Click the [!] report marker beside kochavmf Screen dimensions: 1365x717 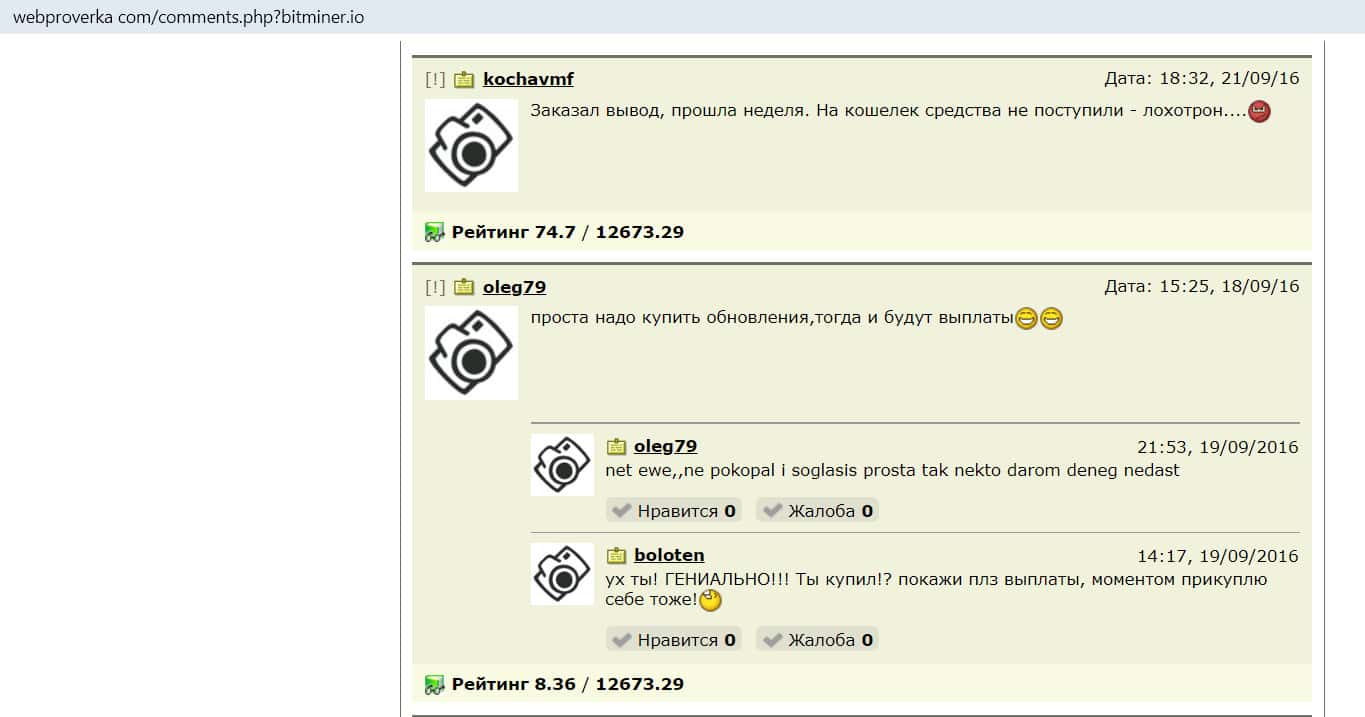(435, 79)
